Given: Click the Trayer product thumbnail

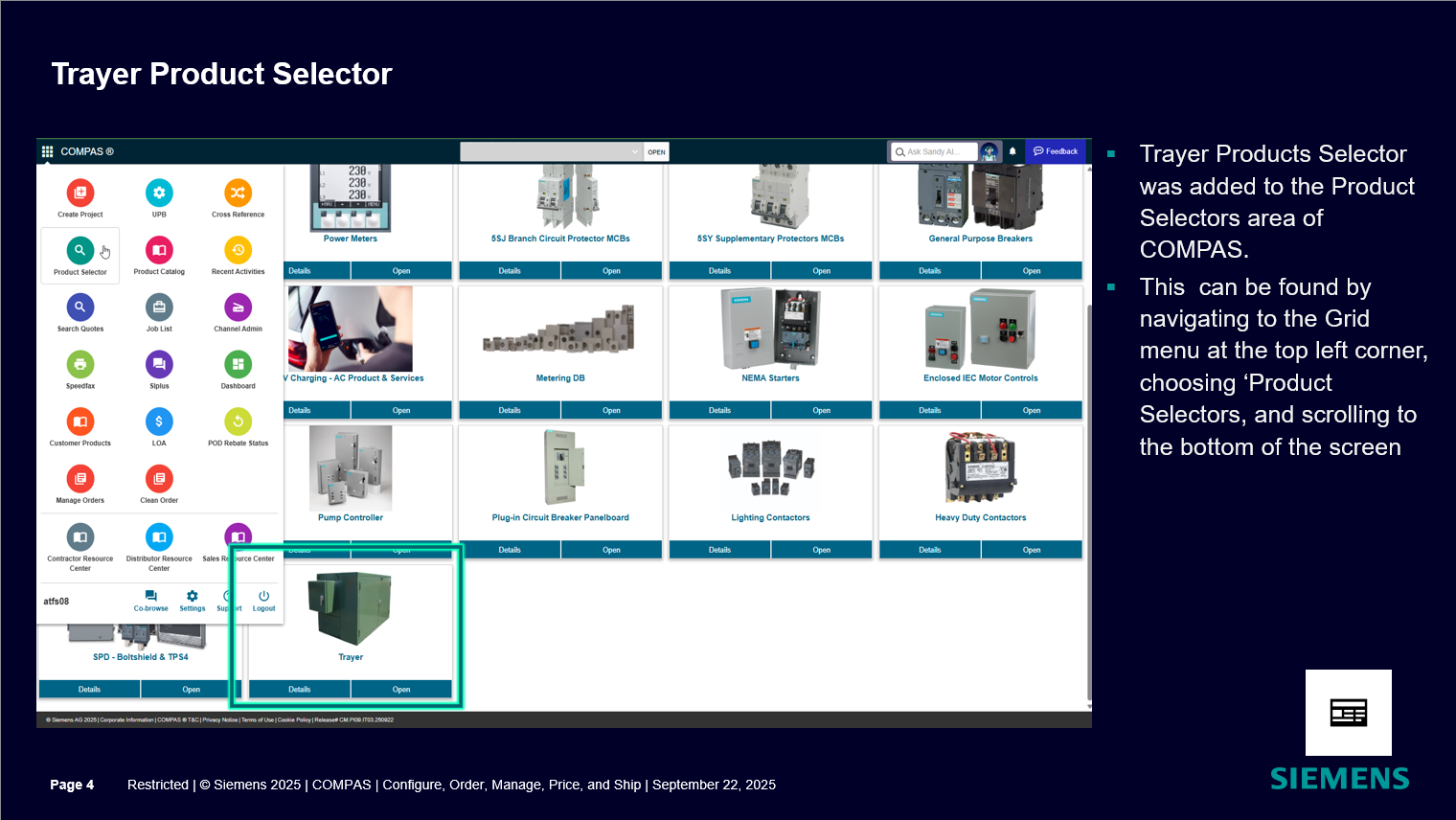Looking at the screenshot, I should 351,609.
